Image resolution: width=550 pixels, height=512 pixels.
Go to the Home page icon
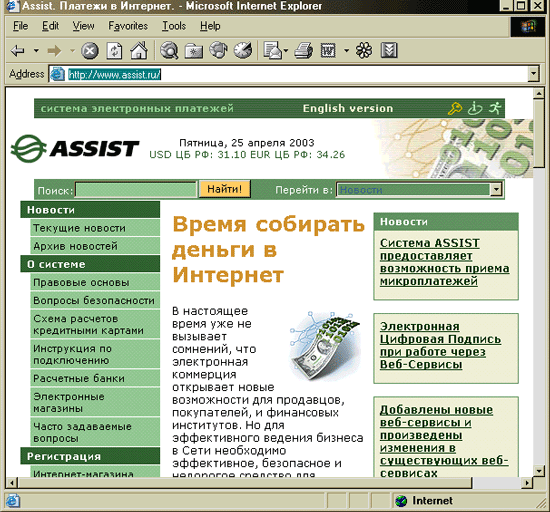coord(139,50)
